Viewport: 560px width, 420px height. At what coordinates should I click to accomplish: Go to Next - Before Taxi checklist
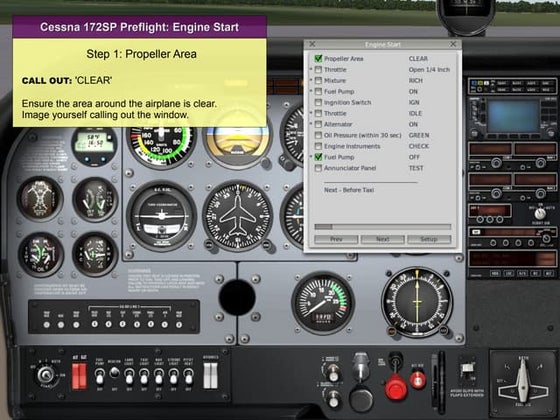(x=349, y=190)
